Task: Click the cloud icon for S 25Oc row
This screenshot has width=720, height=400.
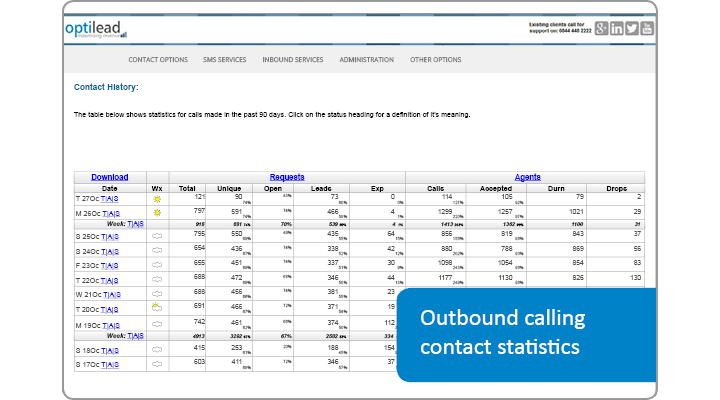Action: [156, 234]
